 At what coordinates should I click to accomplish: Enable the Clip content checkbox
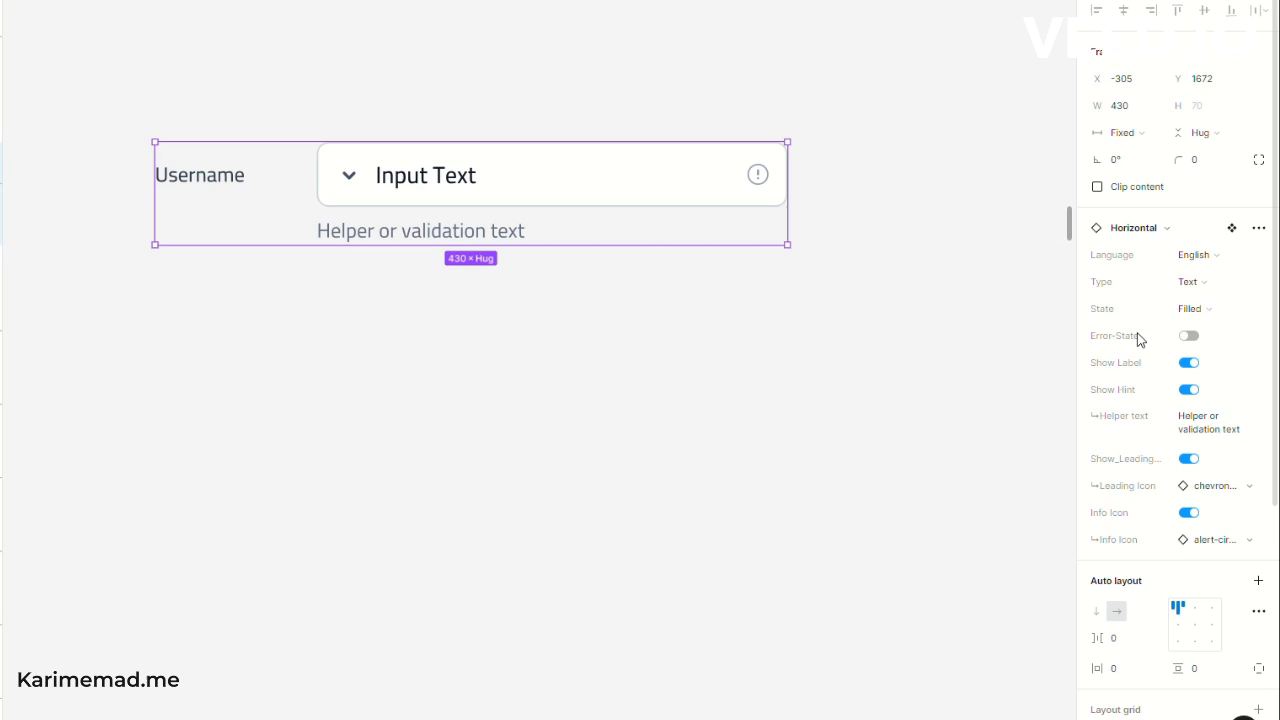[1097, 187]
